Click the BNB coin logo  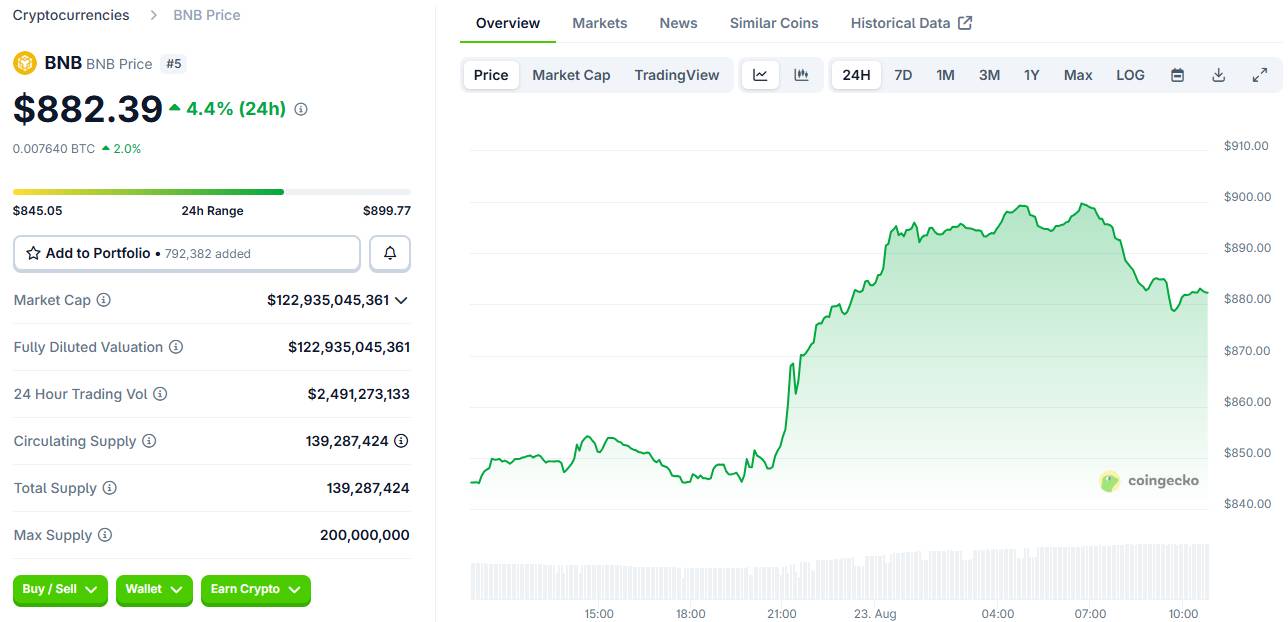(25, 63)
